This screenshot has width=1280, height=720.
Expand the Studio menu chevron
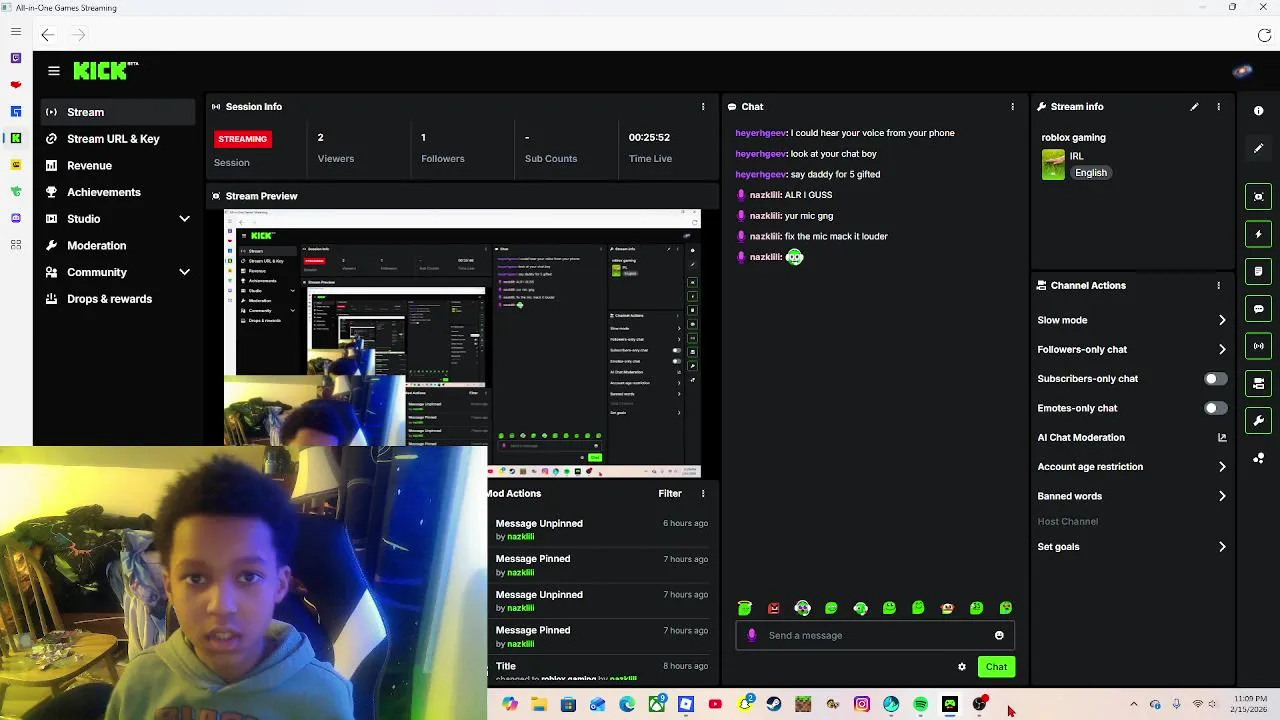184,219
